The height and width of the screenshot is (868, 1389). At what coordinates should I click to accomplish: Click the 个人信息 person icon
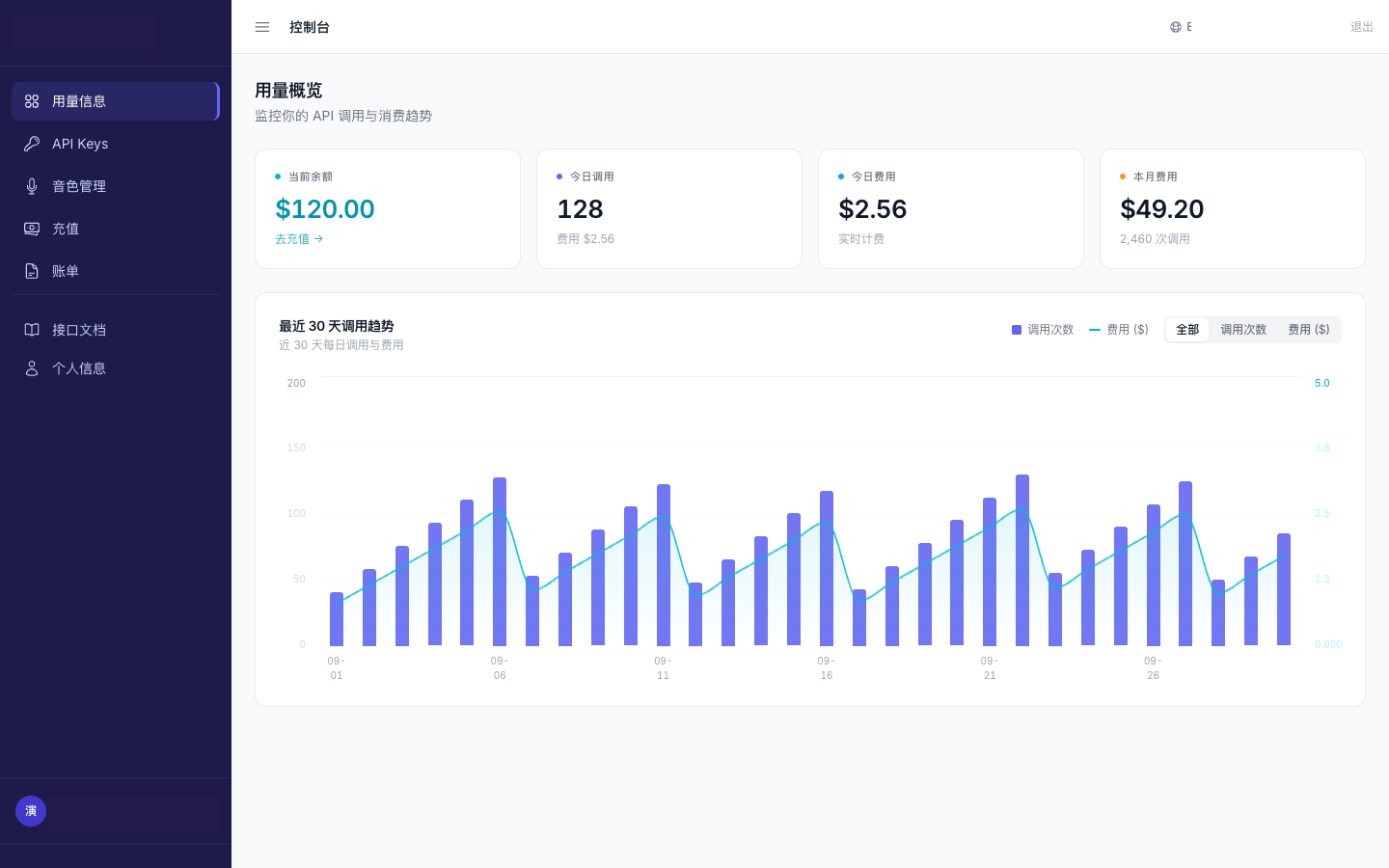32,368
